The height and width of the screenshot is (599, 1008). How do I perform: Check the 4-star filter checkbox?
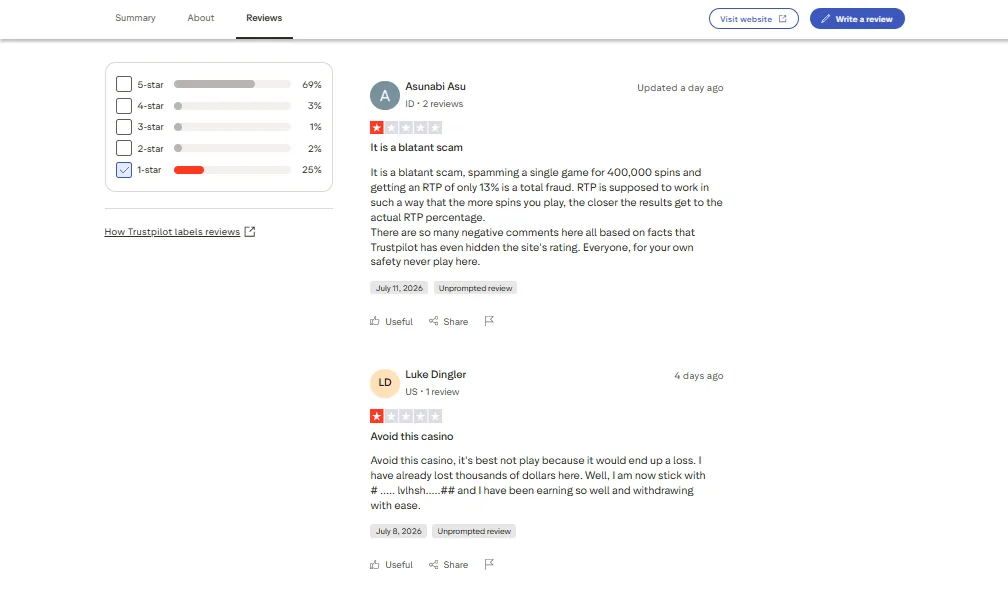tap(124, 105)
